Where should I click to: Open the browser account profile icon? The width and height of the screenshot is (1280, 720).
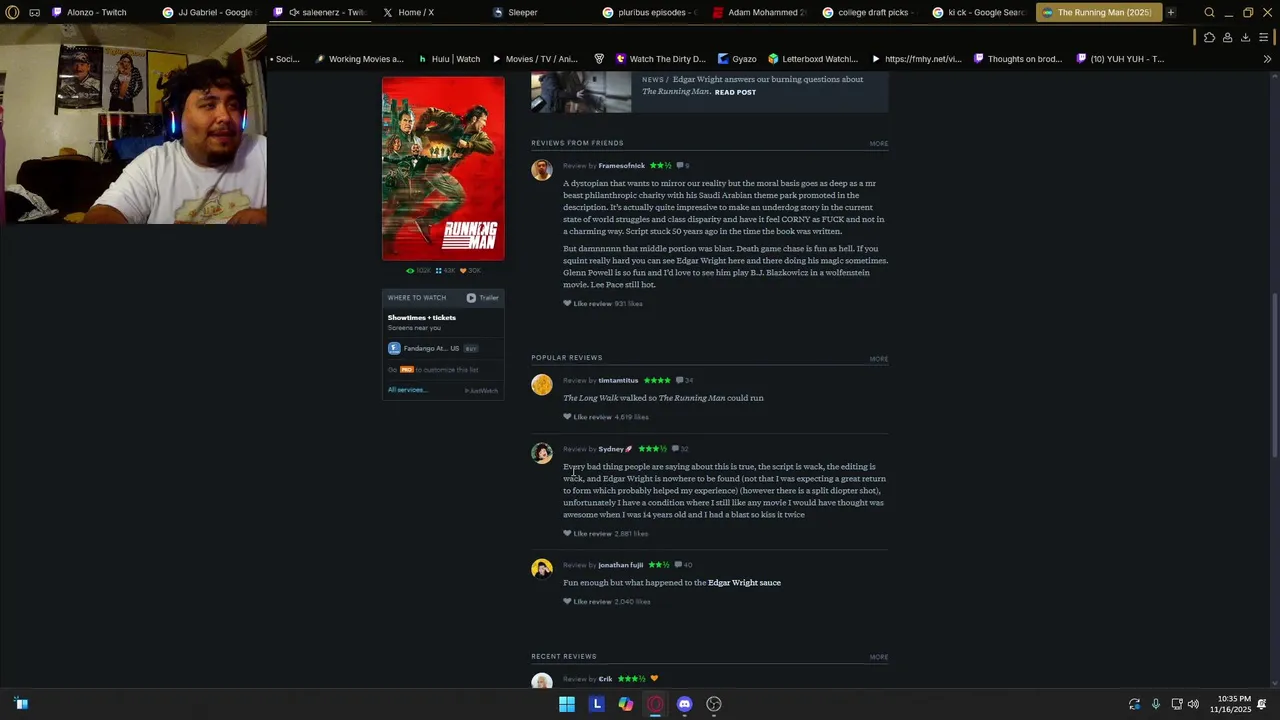(1227, 37)
